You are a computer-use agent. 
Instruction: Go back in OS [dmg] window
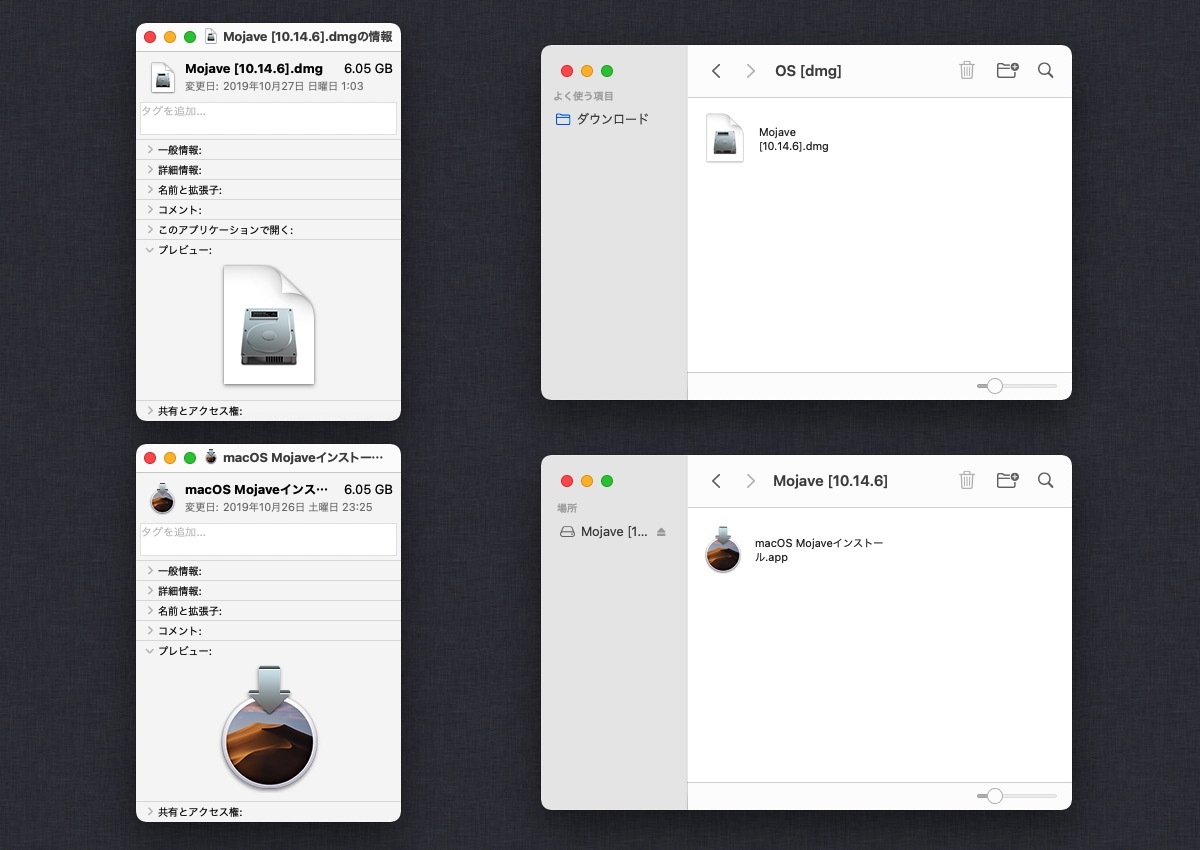(x=716, y=71)
